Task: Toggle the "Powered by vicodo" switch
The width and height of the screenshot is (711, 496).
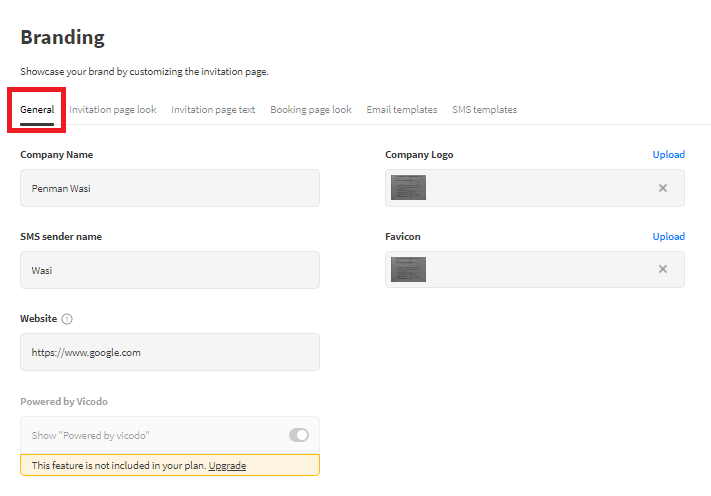Action: pos(298,435)
